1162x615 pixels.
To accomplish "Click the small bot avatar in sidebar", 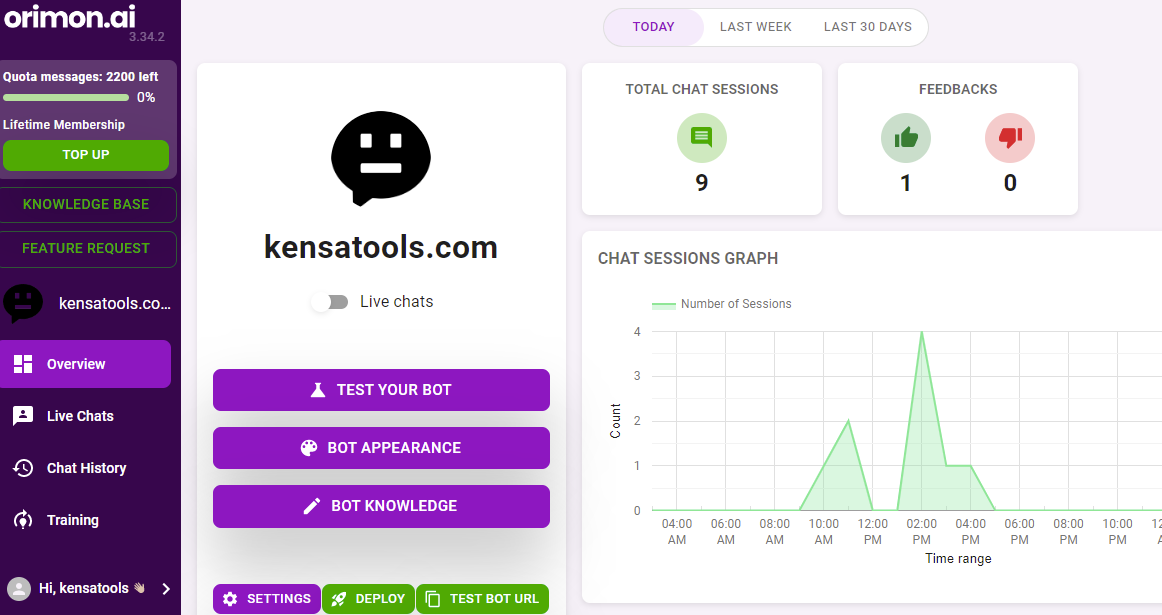I will [x=23, y=303].
